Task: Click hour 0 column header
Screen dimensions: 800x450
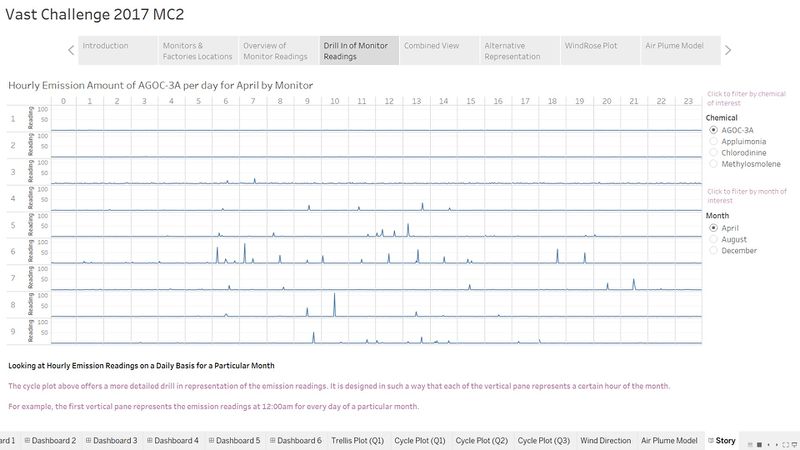Action: pos(63,101)
